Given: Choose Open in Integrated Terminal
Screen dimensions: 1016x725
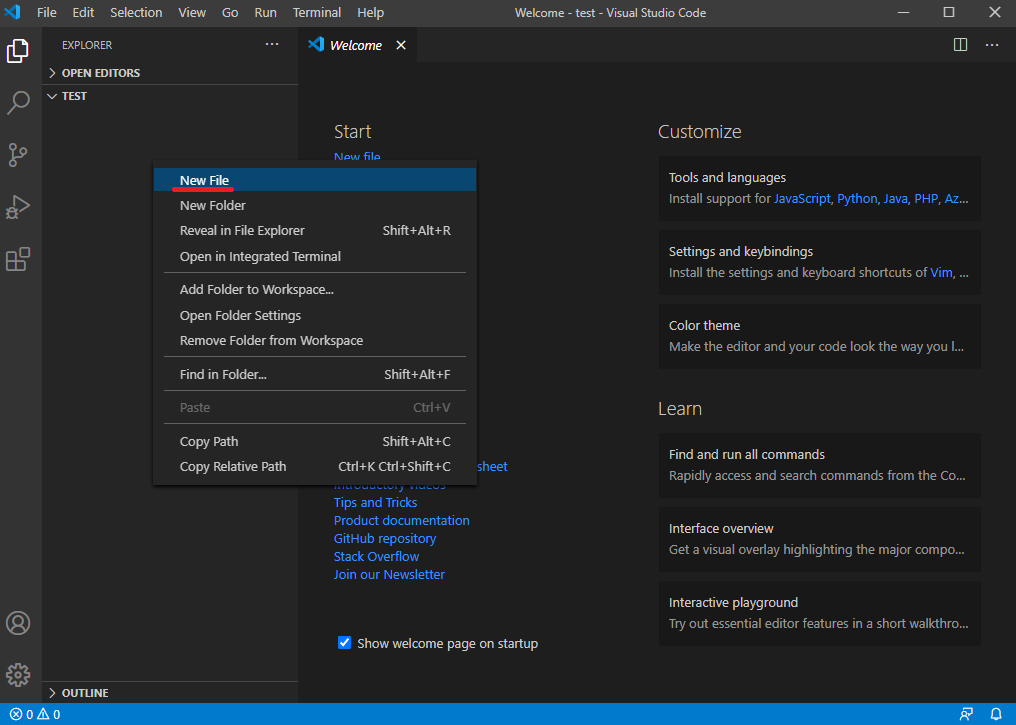Looking at the screenshot, I should pyautogui.click(x=315, y=257).
